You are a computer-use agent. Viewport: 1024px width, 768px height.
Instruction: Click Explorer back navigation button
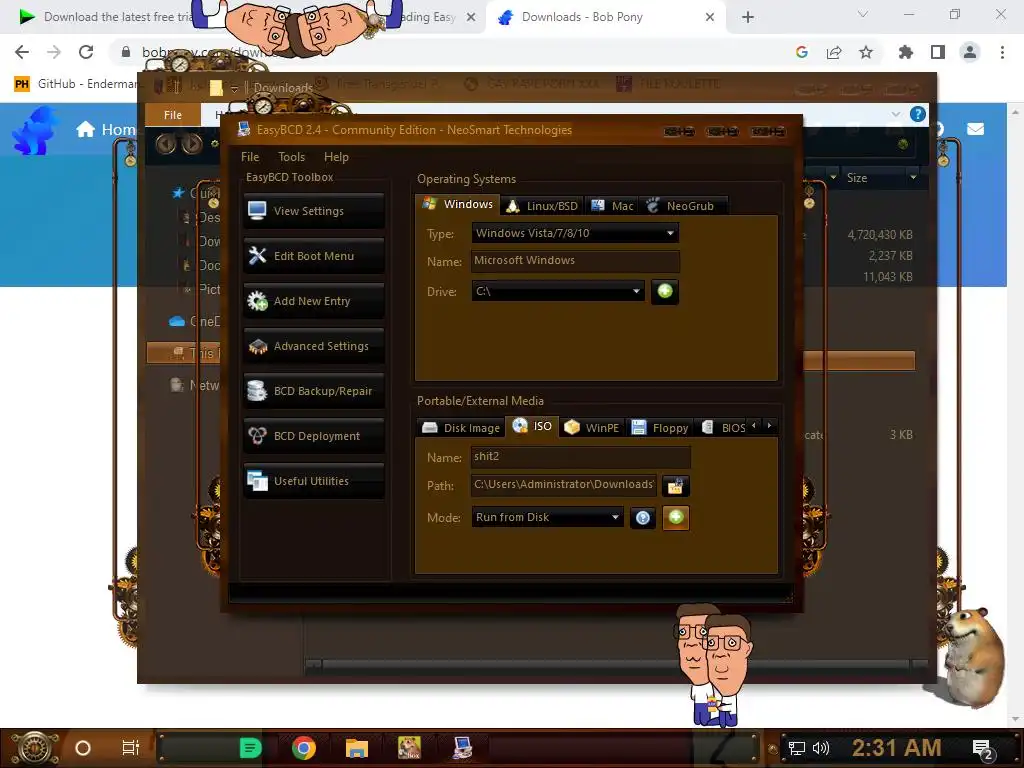coord(165,143)
